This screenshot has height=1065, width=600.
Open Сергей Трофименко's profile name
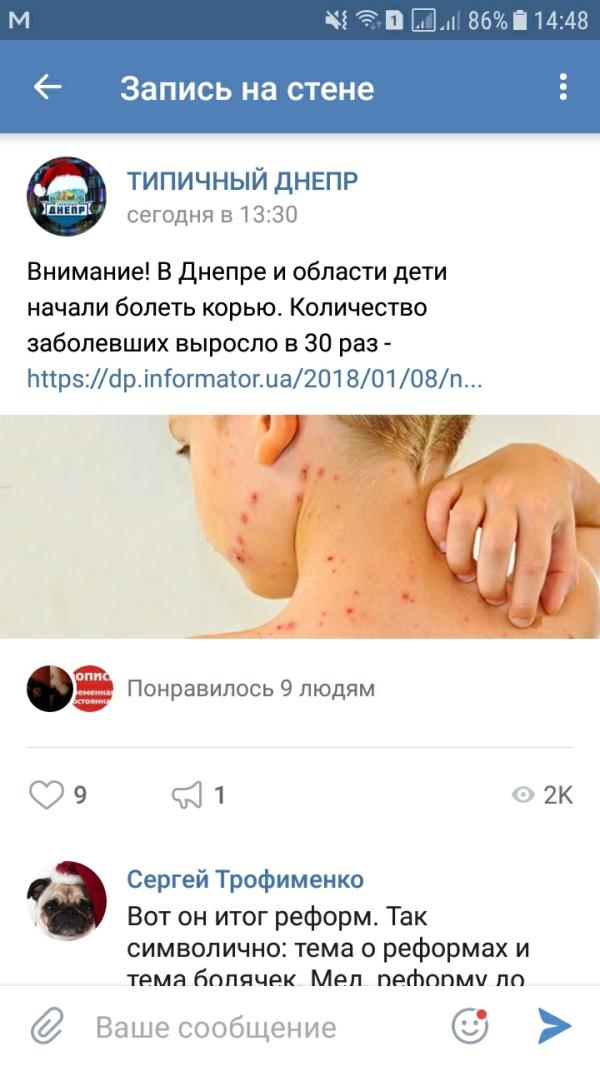point(245,880)
